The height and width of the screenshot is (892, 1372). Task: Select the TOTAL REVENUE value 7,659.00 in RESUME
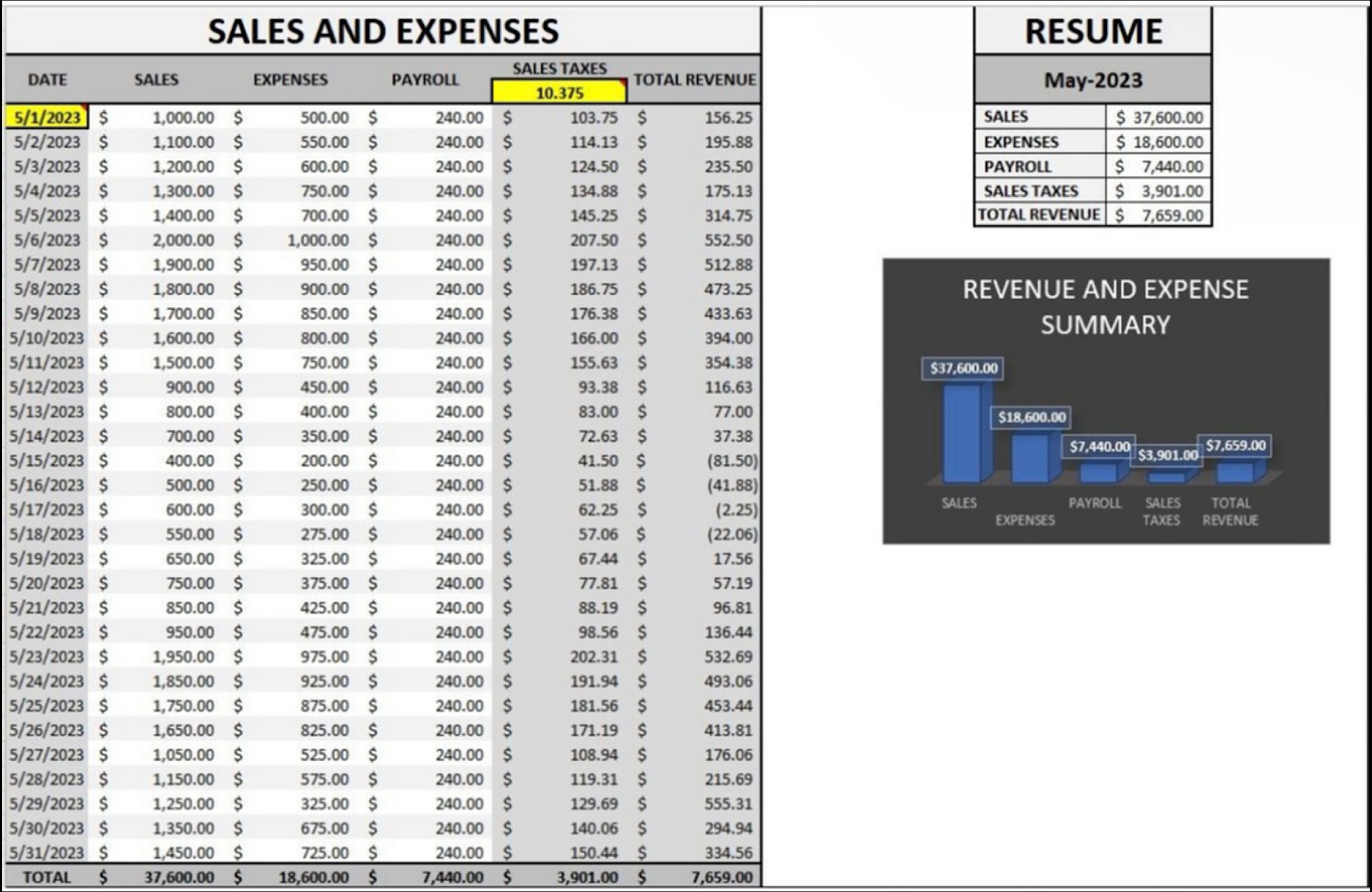pyautogui.click(x=1163, y=214)
